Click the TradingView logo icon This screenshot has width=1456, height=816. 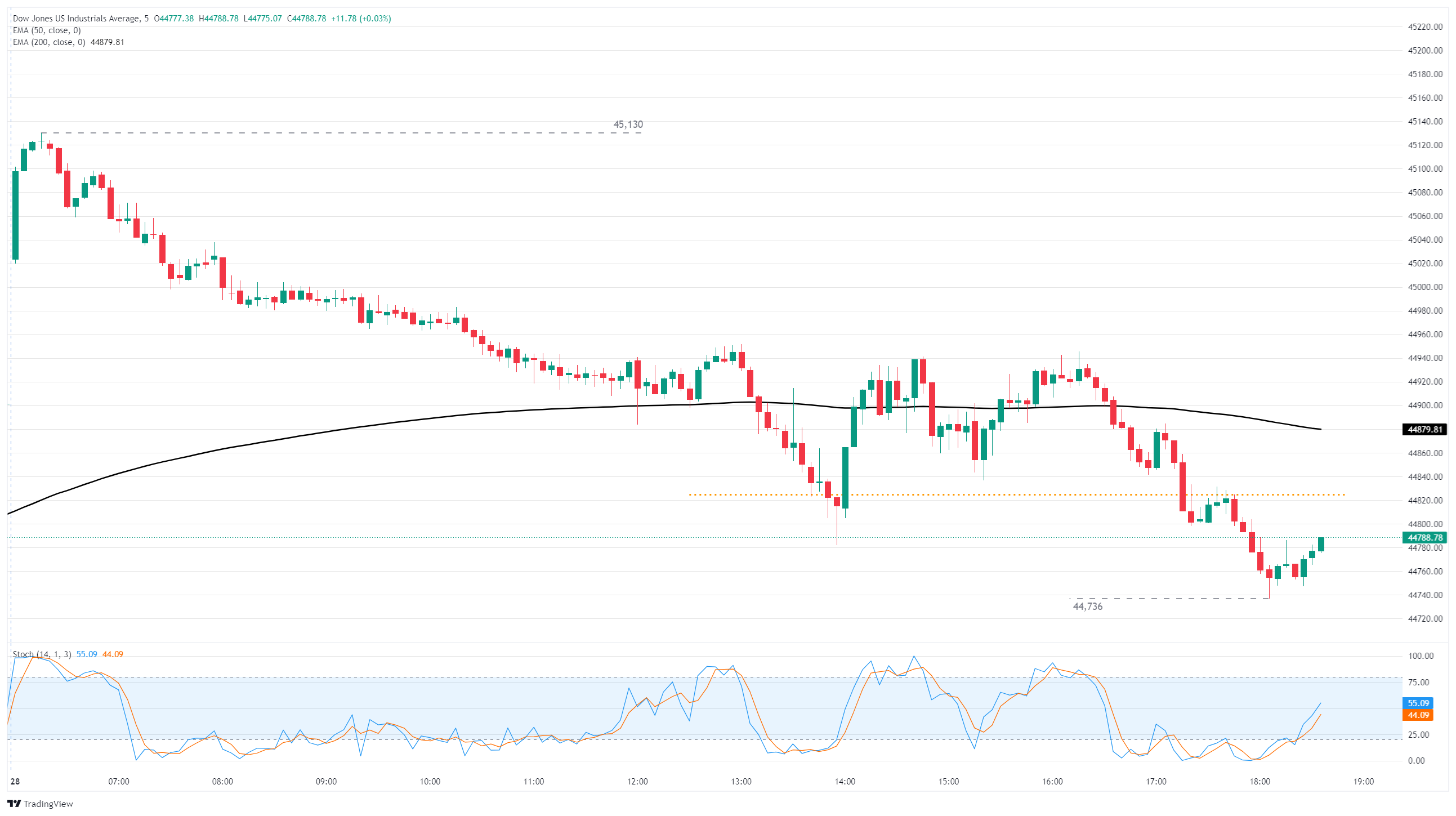pos(14,804)
